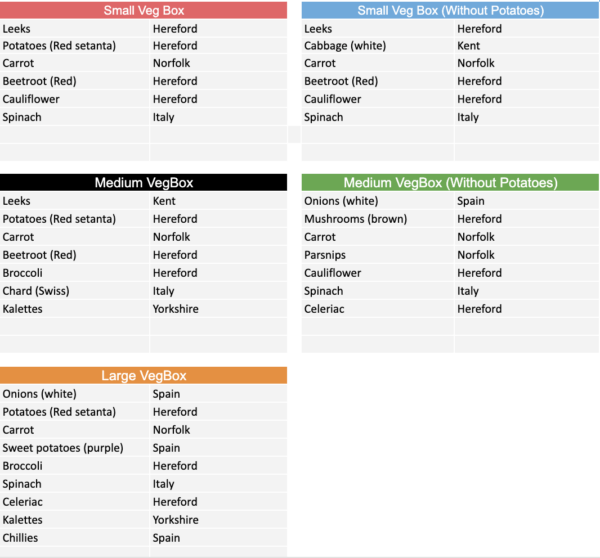Click Potatoes (Red setanta) in Small Veg Box

point(59,46)
